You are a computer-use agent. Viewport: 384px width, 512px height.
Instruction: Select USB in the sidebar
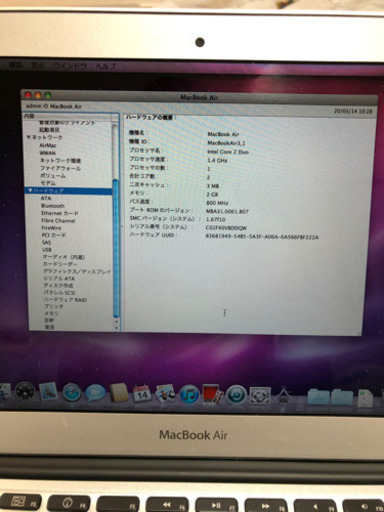[x=47, y=250]
